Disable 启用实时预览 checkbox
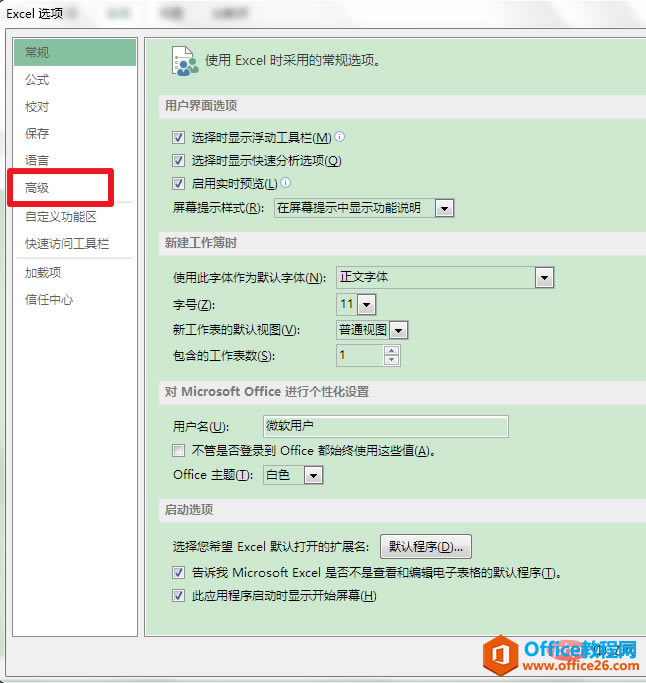The image size is (646, 683). pos(178,183)
